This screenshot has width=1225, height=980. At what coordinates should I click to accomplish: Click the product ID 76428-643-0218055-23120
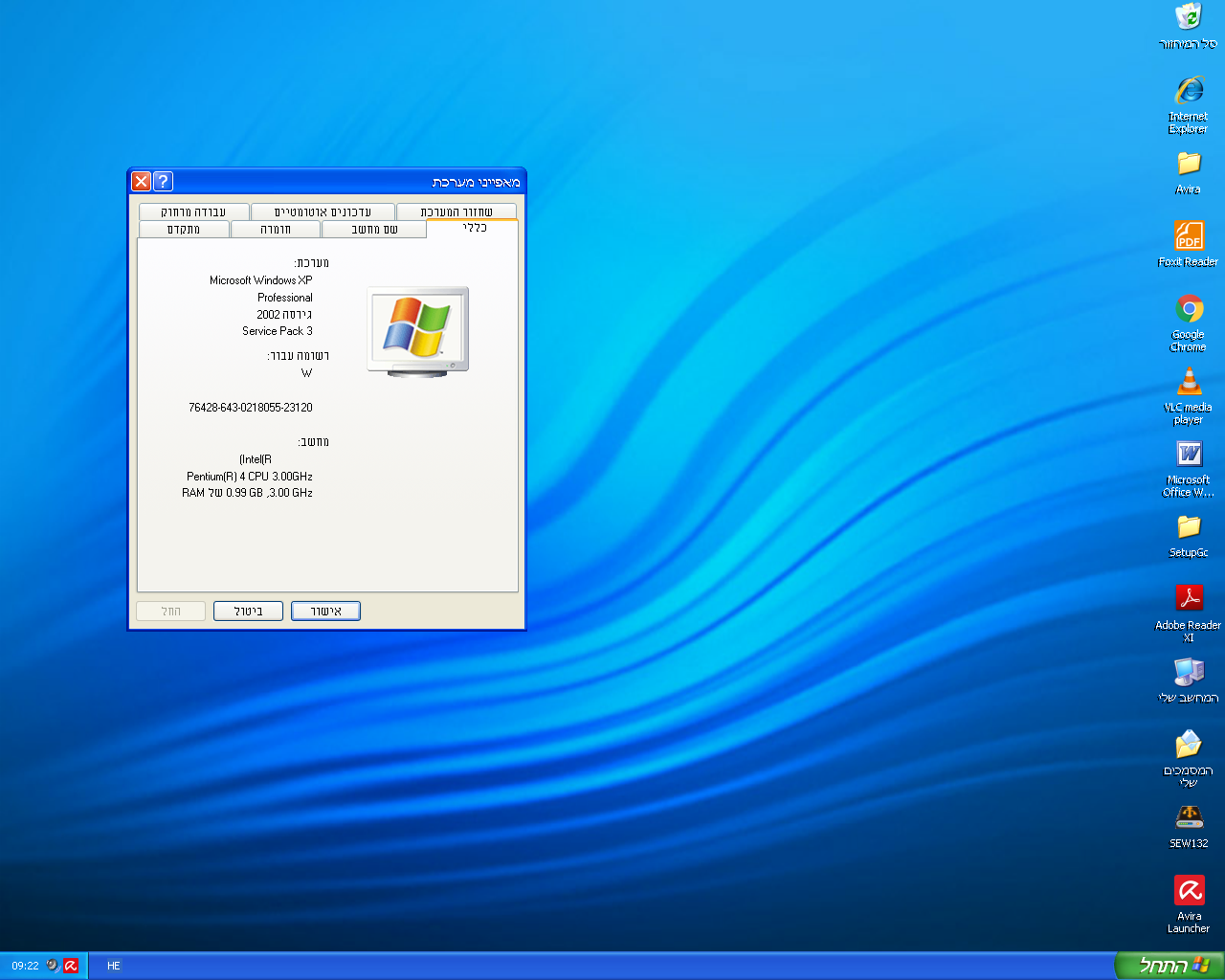tap(251, 408)
